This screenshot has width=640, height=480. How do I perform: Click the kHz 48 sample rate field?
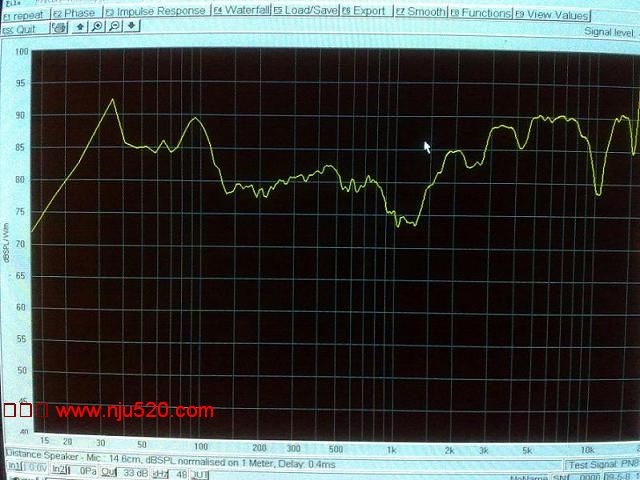coord(171,474)
